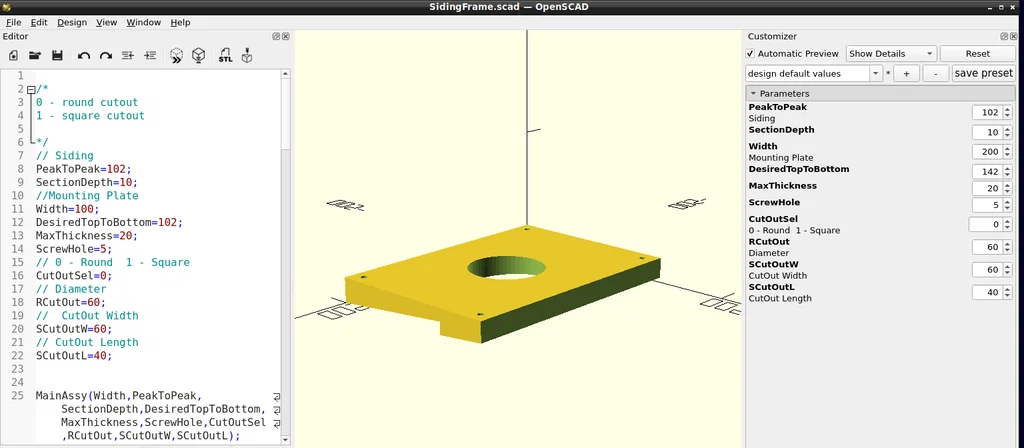Image resolution: width=1024 pixels, height=448 pixels.
Task: Click the Editor scrollbar up arrow
Action: pos(285,74)
